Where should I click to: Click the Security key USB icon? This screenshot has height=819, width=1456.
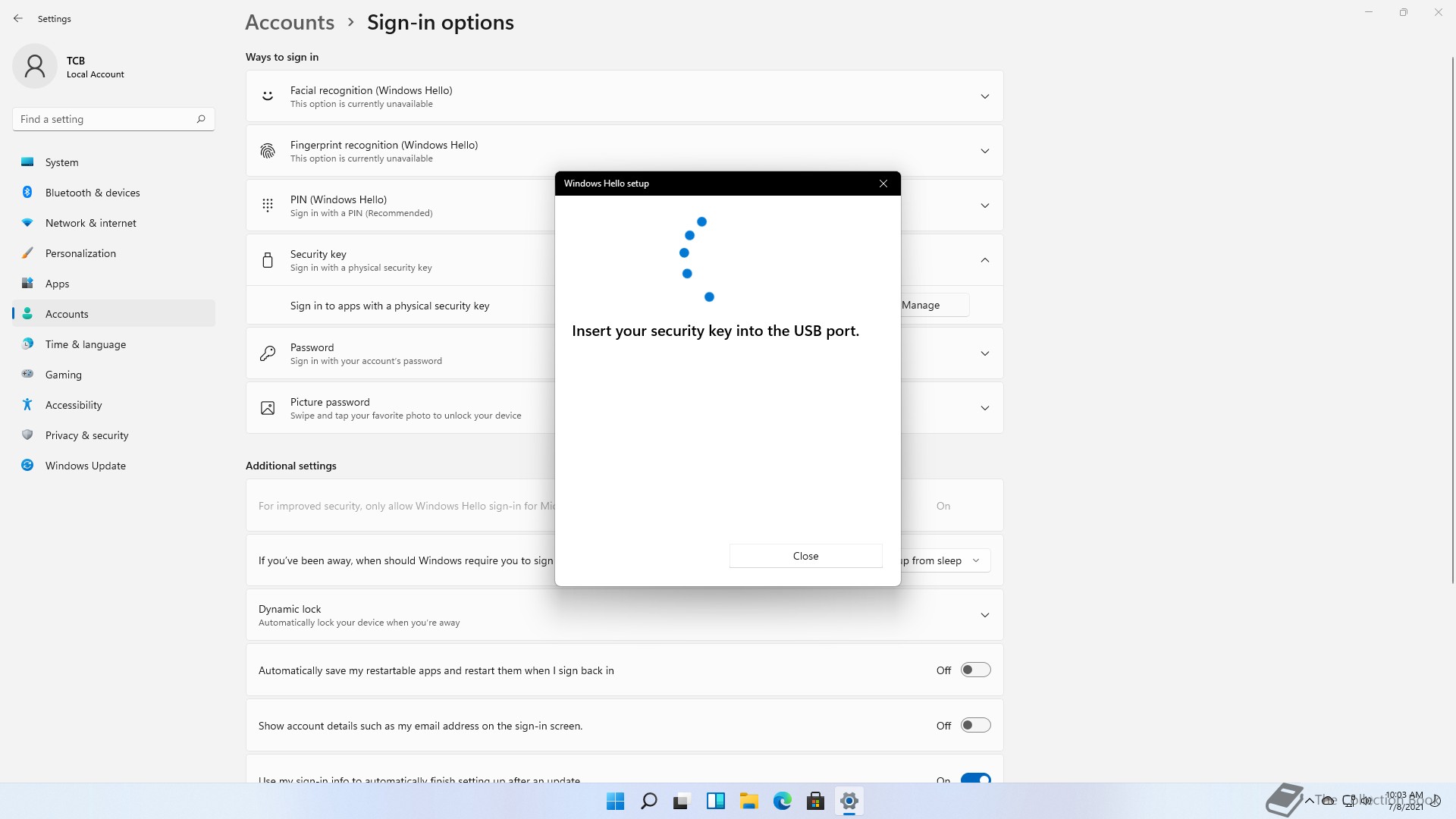coord(268,260)
